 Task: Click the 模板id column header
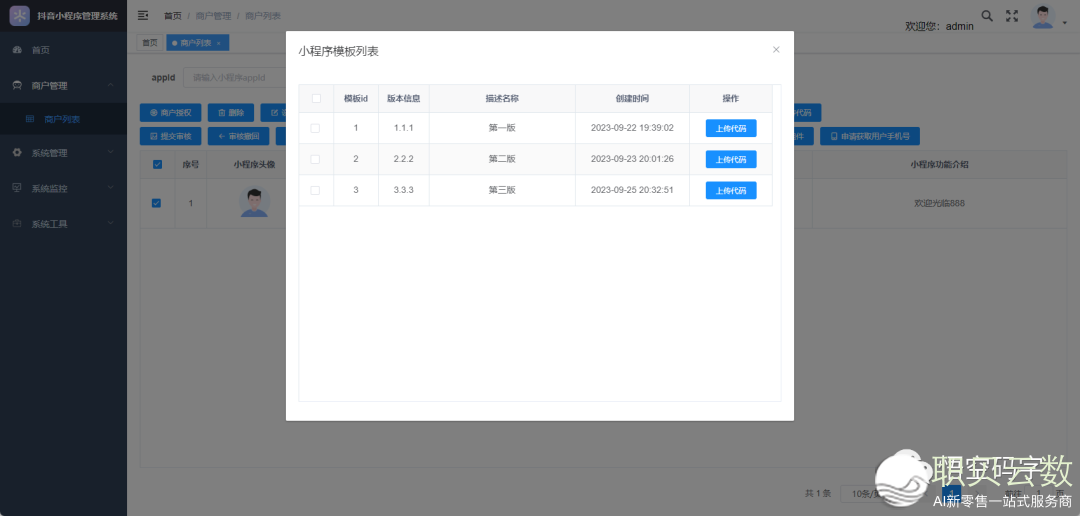point(356,99)
